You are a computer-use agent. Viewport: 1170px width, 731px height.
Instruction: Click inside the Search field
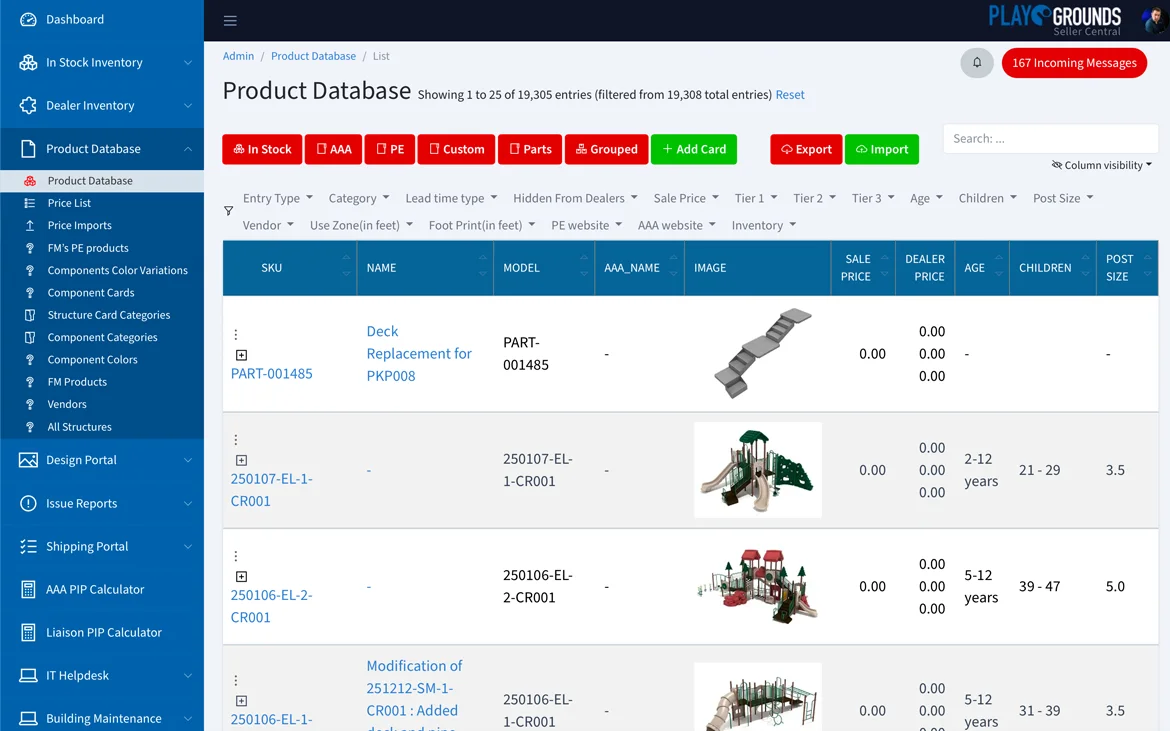click(1050, 138)
